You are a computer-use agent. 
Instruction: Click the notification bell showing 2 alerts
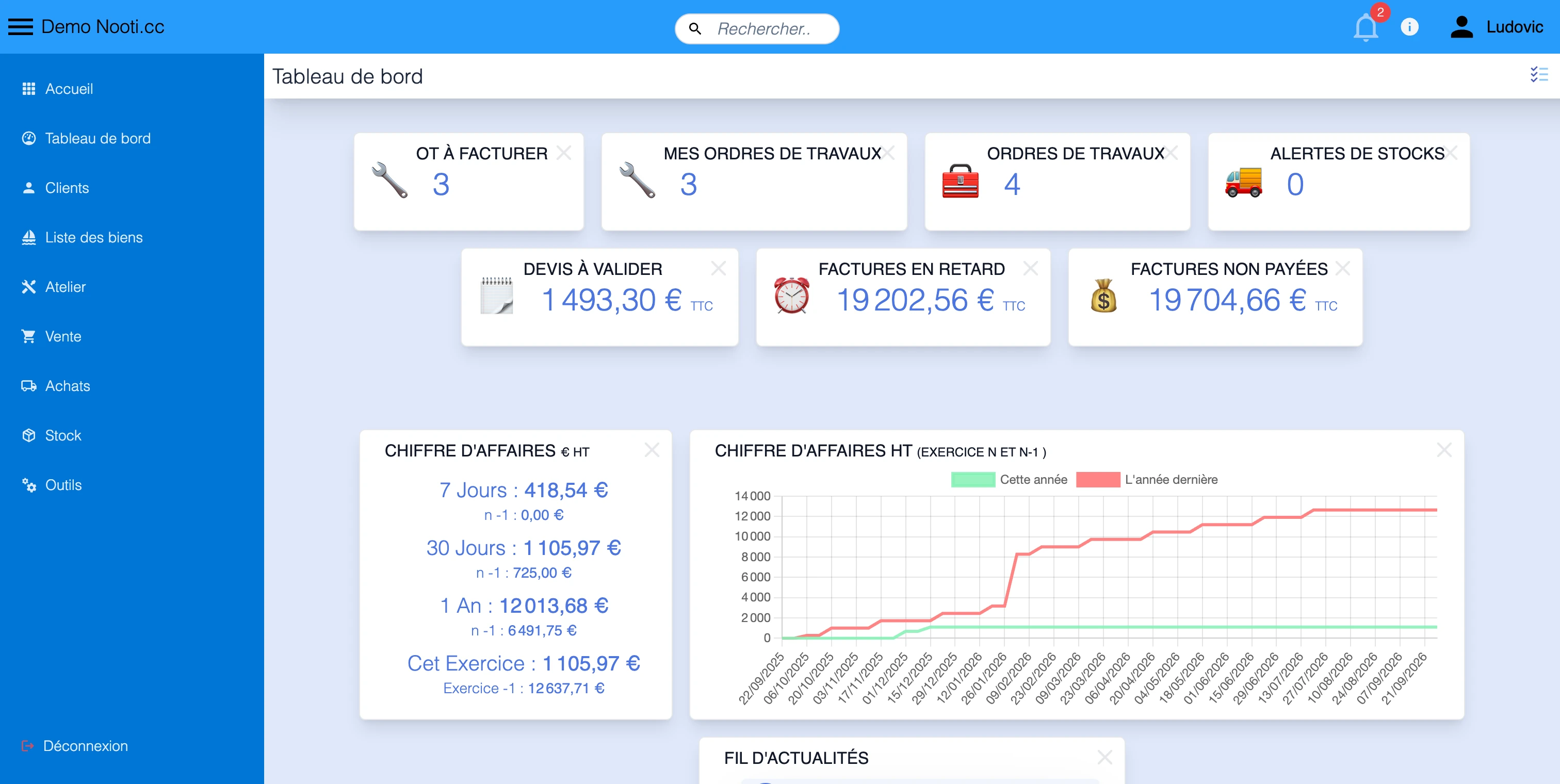tap(1366, 28)
